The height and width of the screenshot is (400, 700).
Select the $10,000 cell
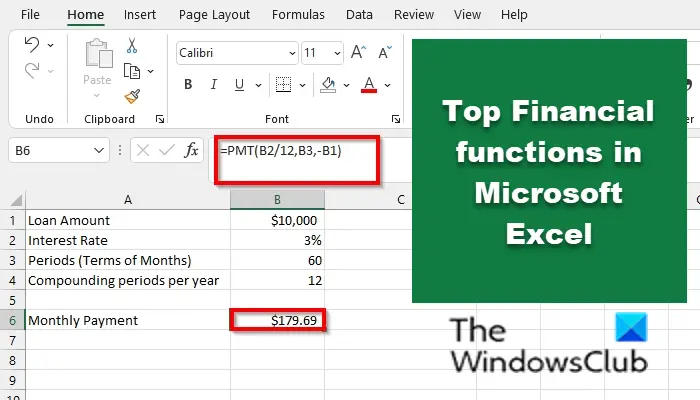277,220
